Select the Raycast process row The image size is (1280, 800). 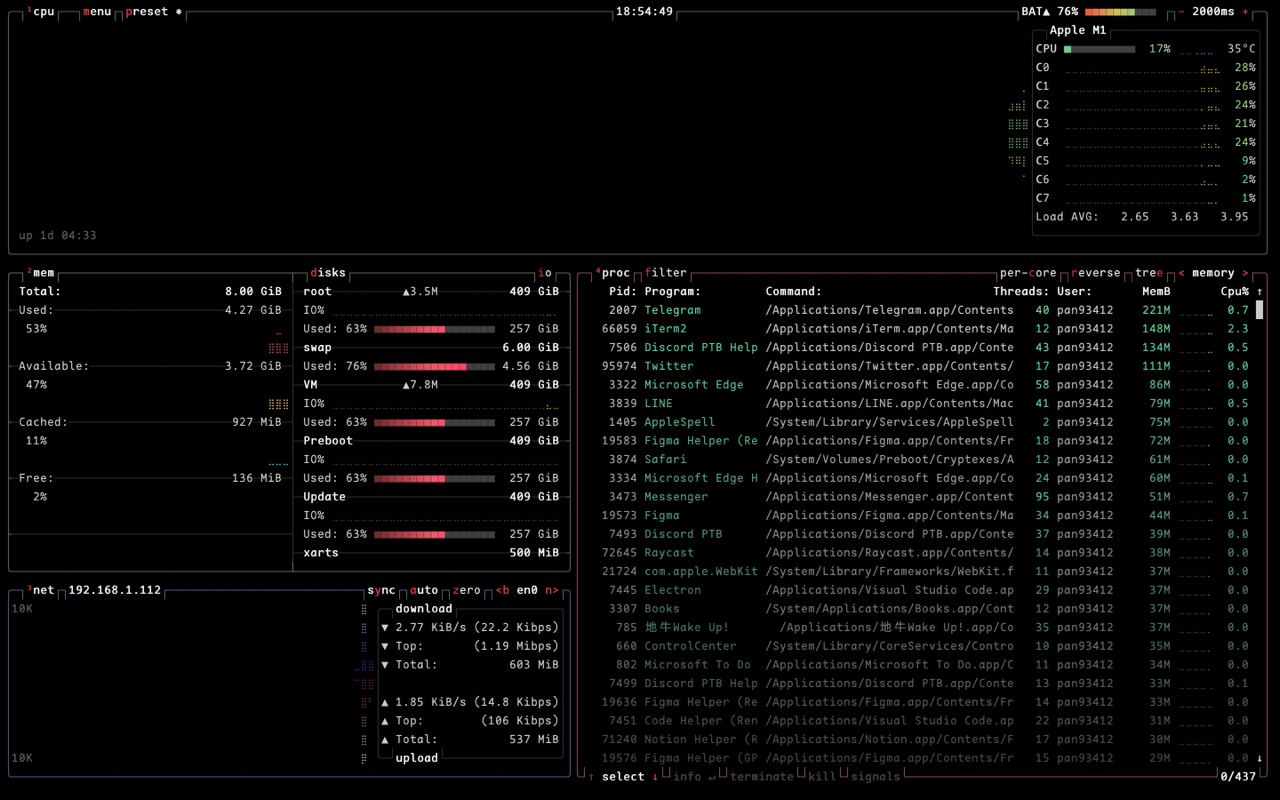(x=925, y=553)
